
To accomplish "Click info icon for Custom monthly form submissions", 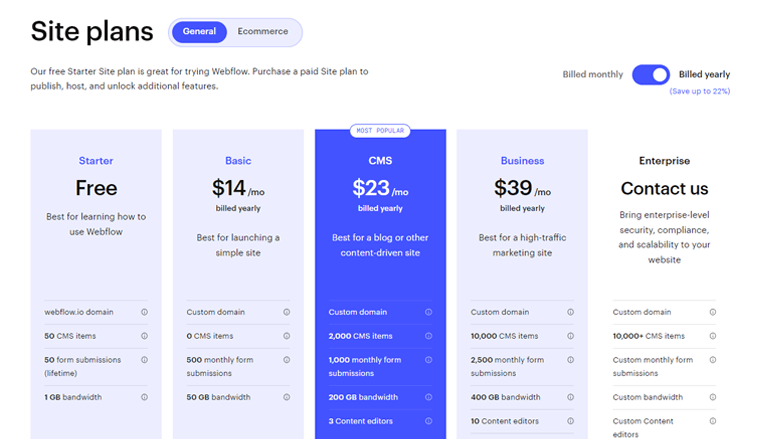I will pyautogui.click(x=713, y=360).
